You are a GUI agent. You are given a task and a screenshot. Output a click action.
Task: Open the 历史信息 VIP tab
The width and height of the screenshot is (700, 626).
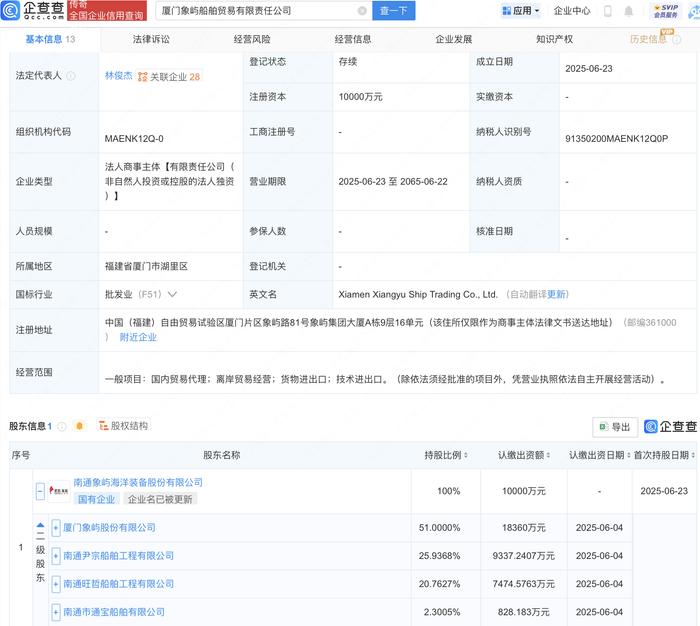(x=648, y=39)
